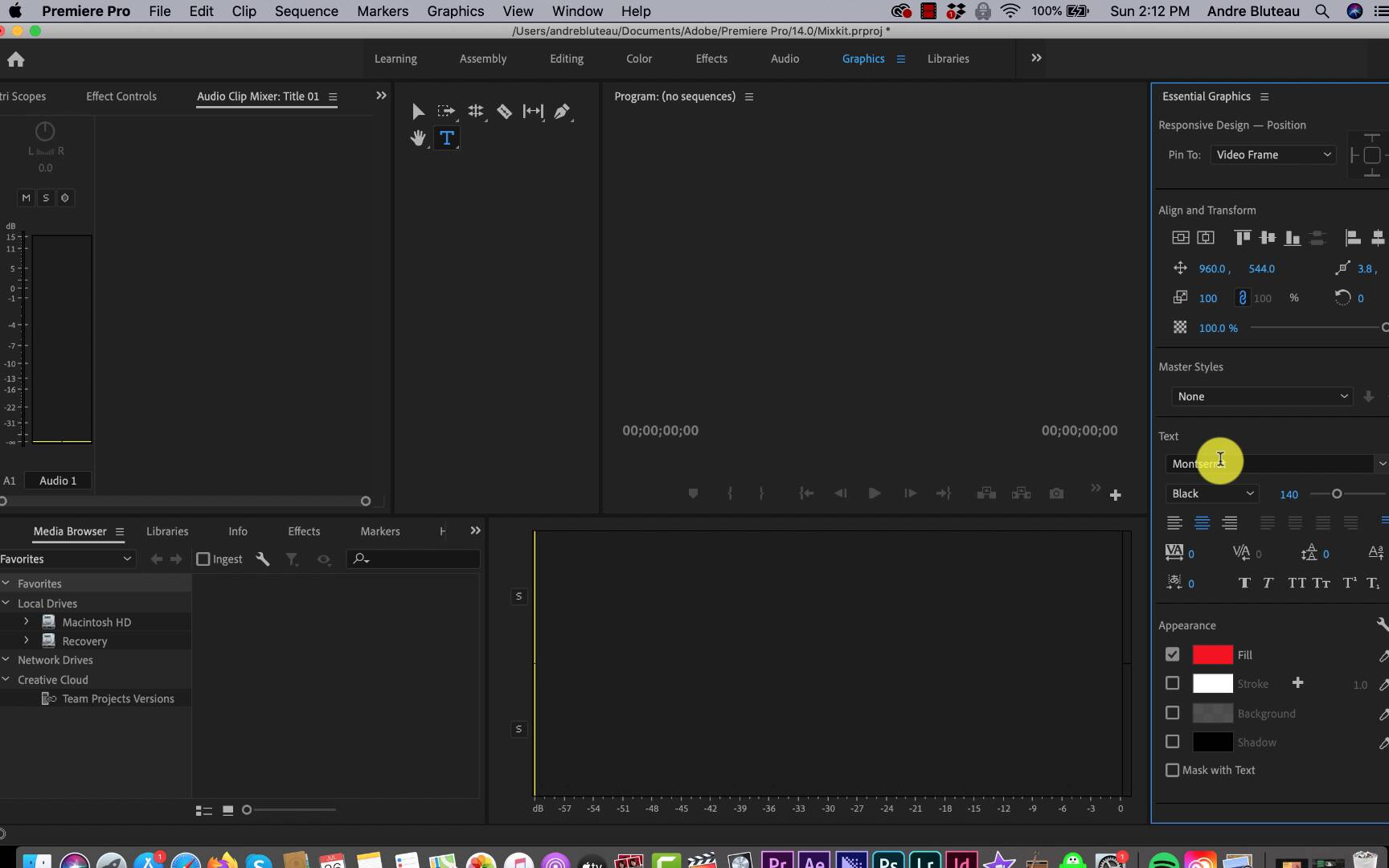Click the Media Browser search field
The image size is (1389, 868).
413,559
